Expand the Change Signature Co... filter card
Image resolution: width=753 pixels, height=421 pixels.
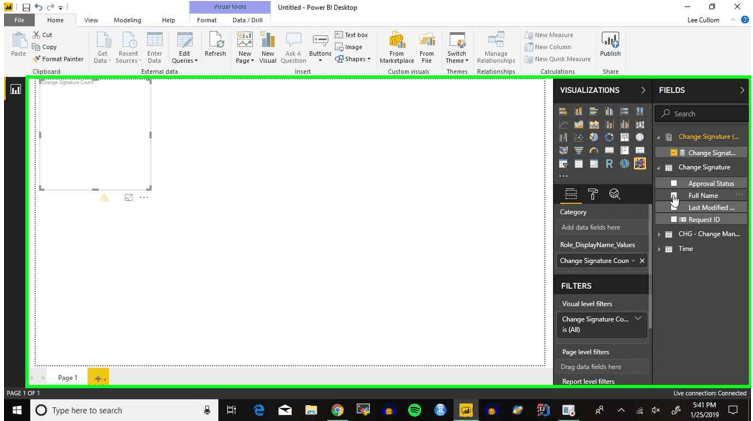(x=638, y=319)
